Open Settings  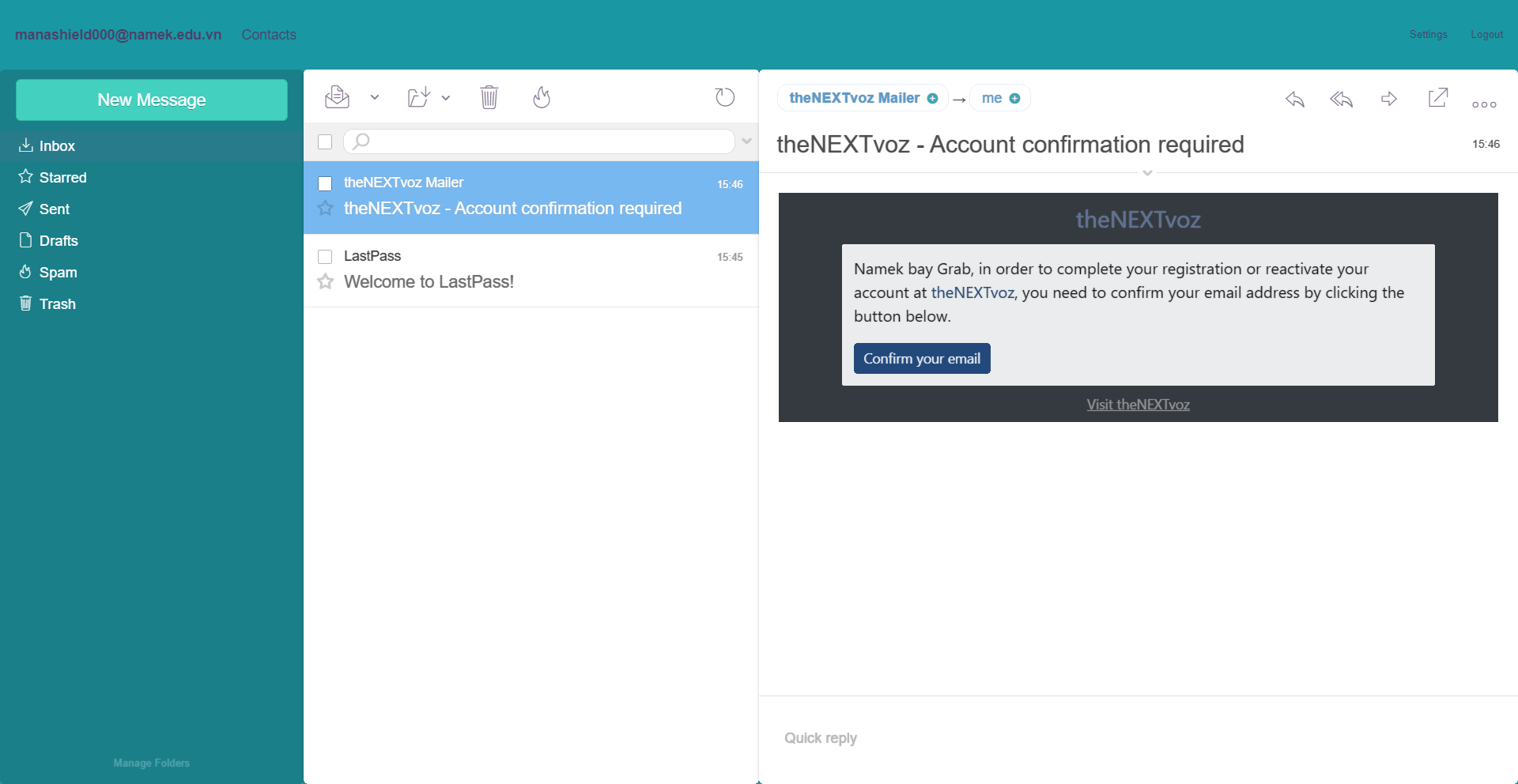[x=1429, y=35]
